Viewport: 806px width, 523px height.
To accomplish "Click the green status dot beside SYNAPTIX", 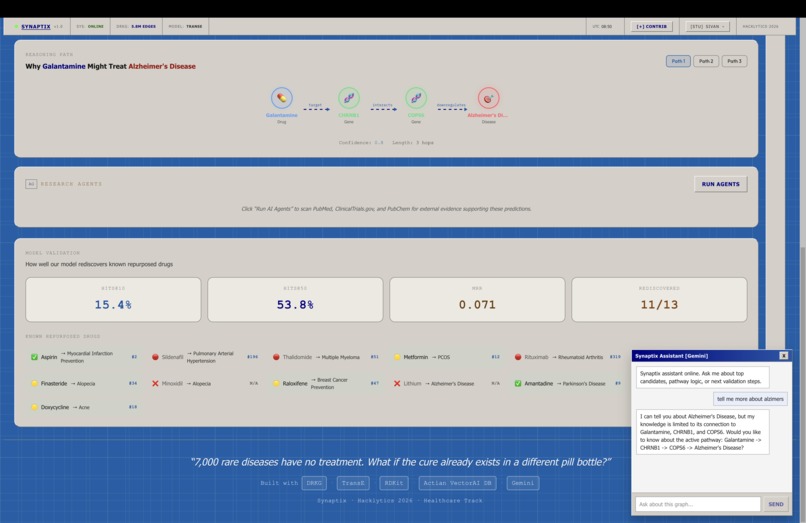I will [16, 26].
